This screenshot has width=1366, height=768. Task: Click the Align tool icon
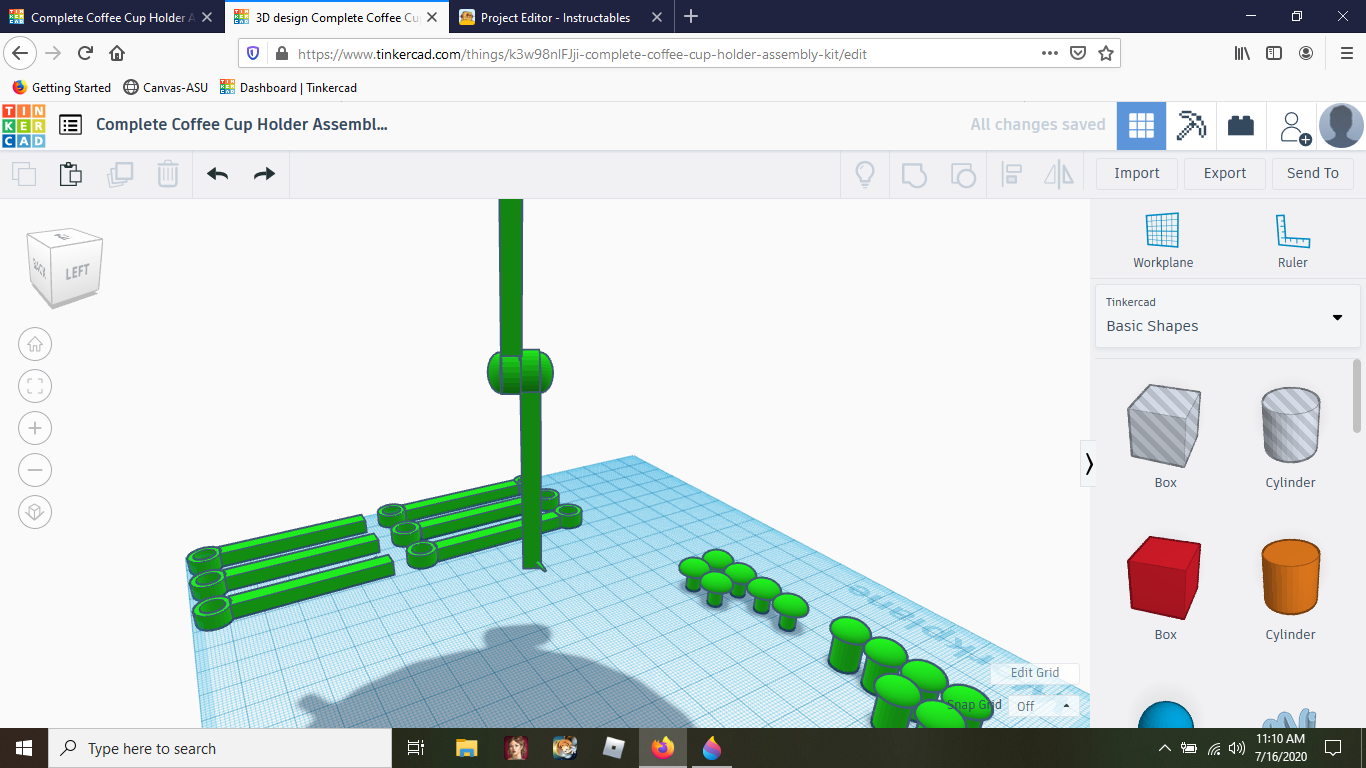click(x=1011, y=174)
